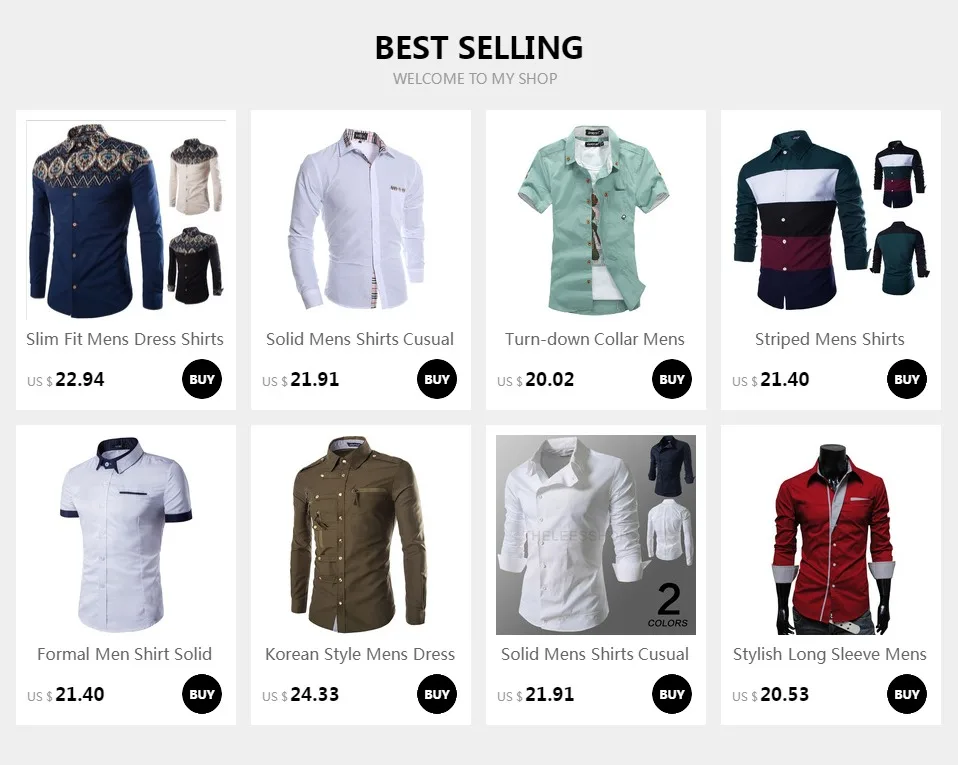
Task: Open the white short sleeve formal shirt image
Action: pyautogui.click(x=126, y=535)
